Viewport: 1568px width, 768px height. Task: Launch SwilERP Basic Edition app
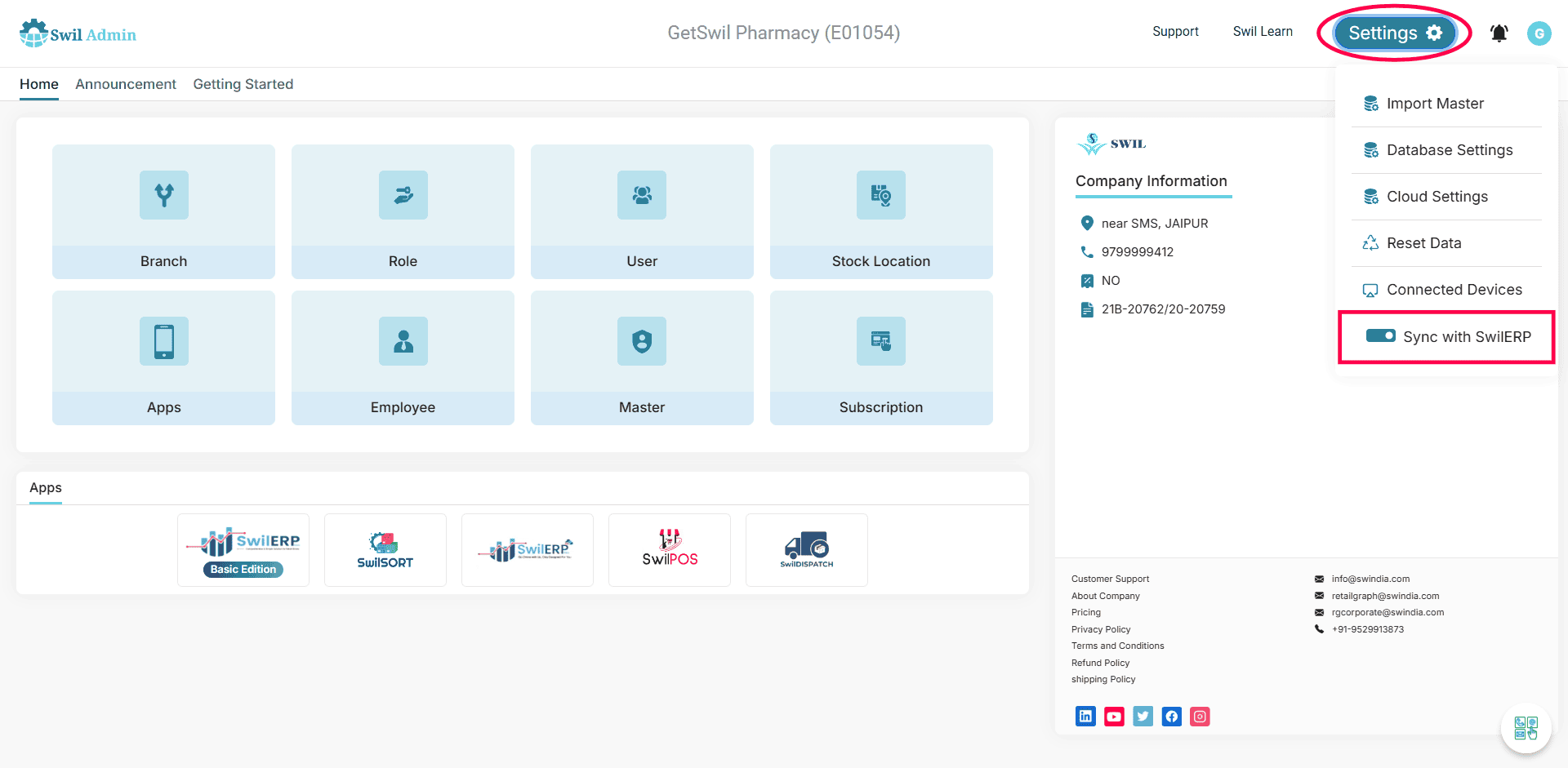pyautogui.click(x=243, y=550)
